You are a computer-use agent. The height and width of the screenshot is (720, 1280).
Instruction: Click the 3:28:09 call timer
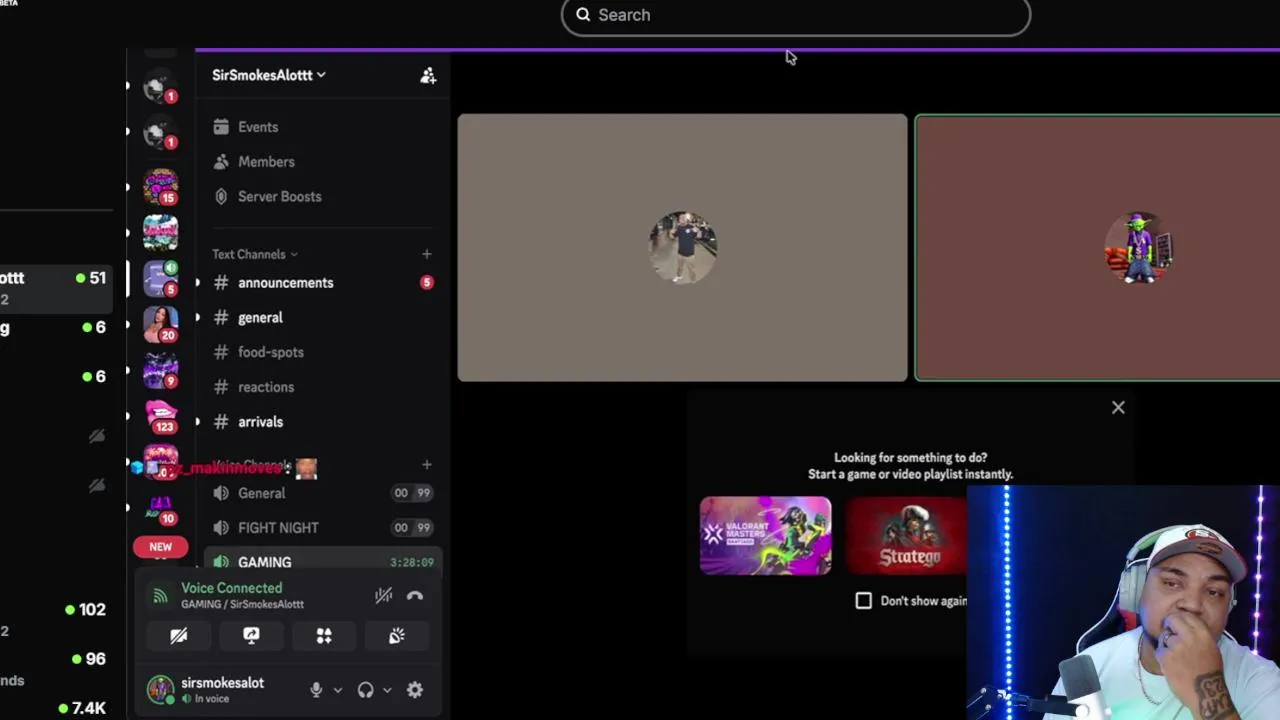(412, 563)
